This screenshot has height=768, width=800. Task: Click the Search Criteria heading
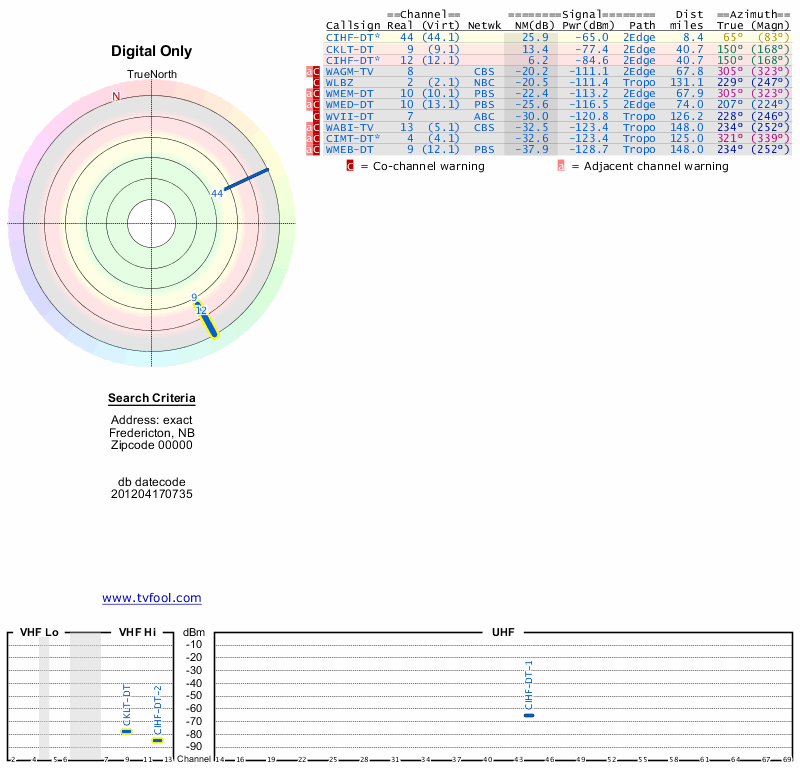click(152, 399)
